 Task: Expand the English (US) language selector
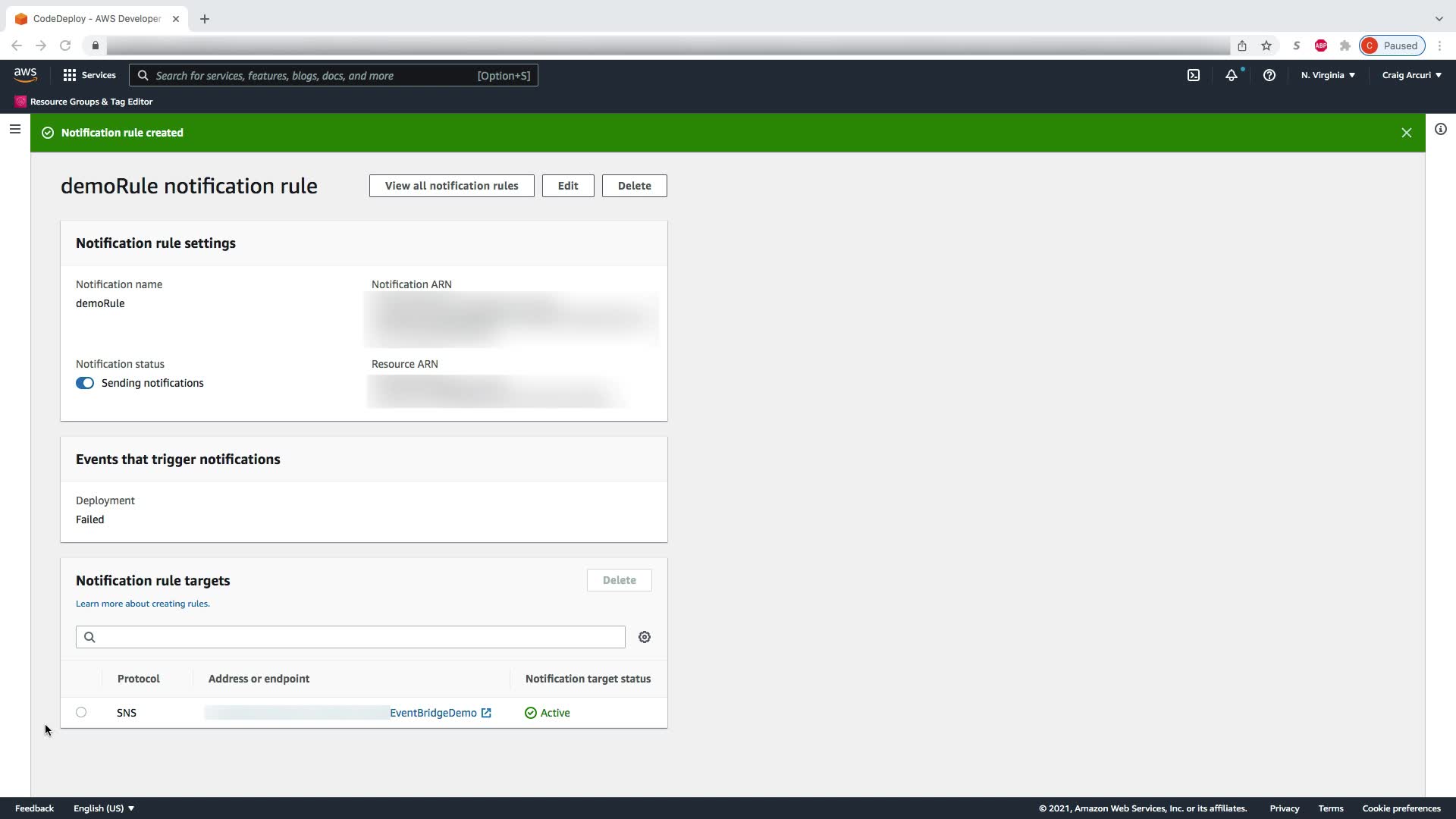click(104, 808)
